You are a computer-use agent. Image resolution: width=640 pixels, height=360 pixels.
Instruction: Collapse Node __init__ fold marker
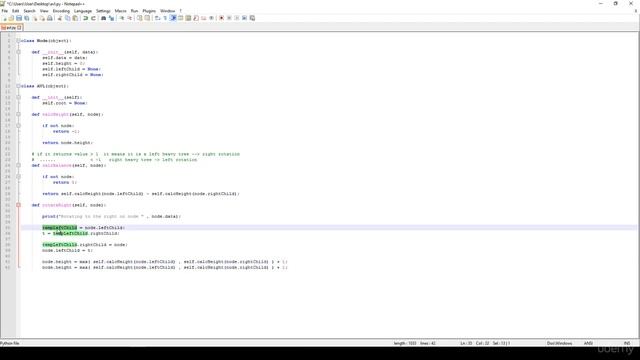coord(18,52)
